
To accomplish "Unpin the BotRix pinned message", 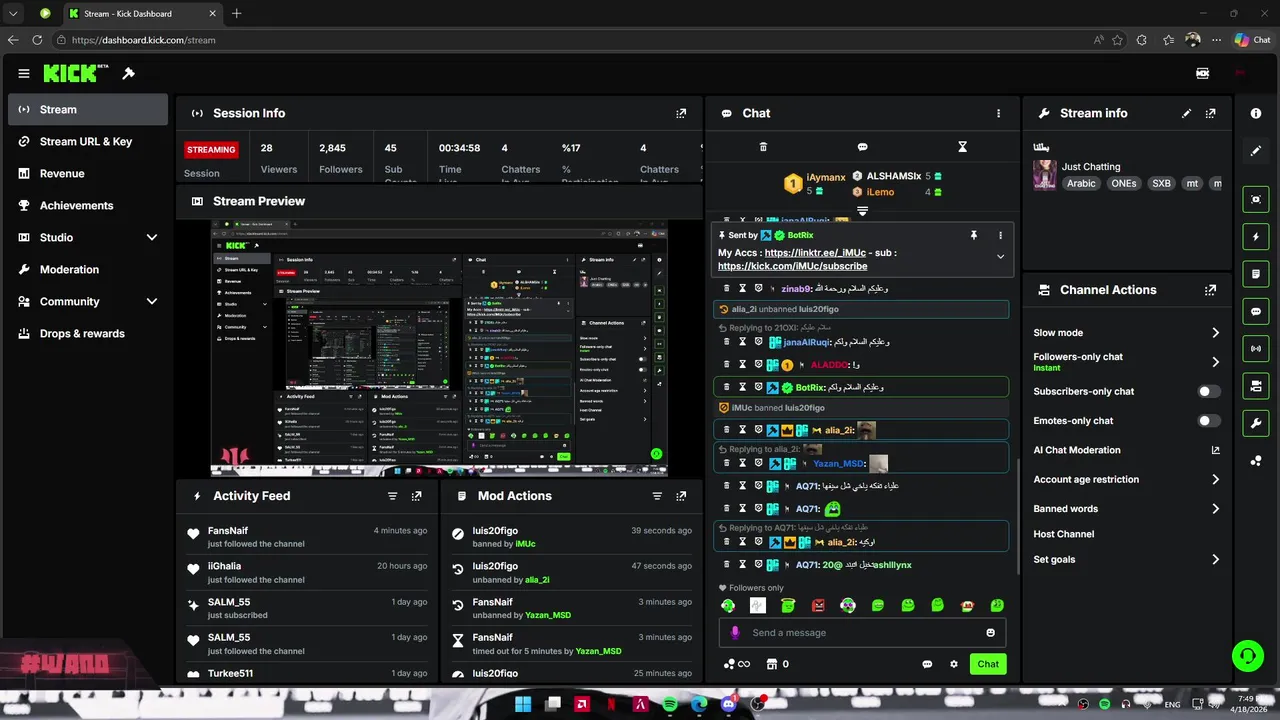I will coord(973,235).
